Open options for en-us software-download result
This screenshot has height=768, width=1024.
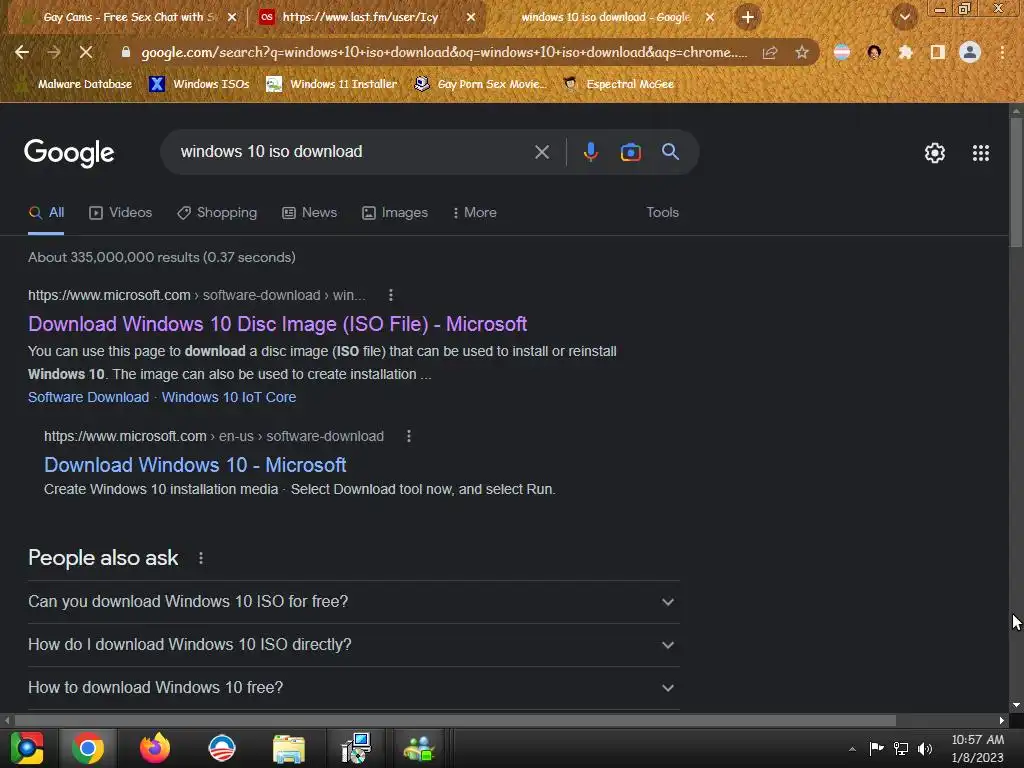(x=409, y=436)
